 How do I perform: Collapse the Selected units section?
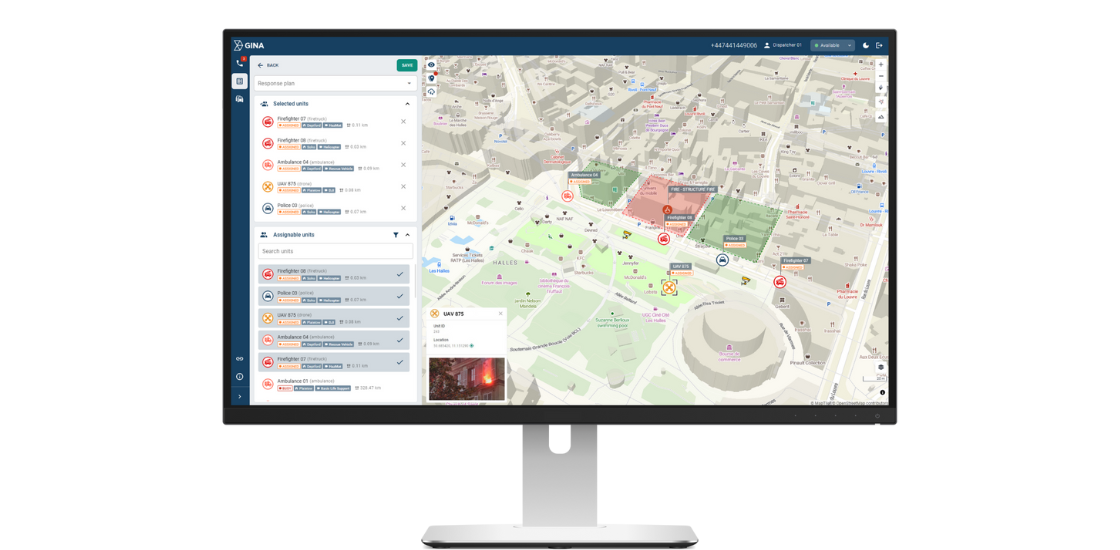pos(407,104)
